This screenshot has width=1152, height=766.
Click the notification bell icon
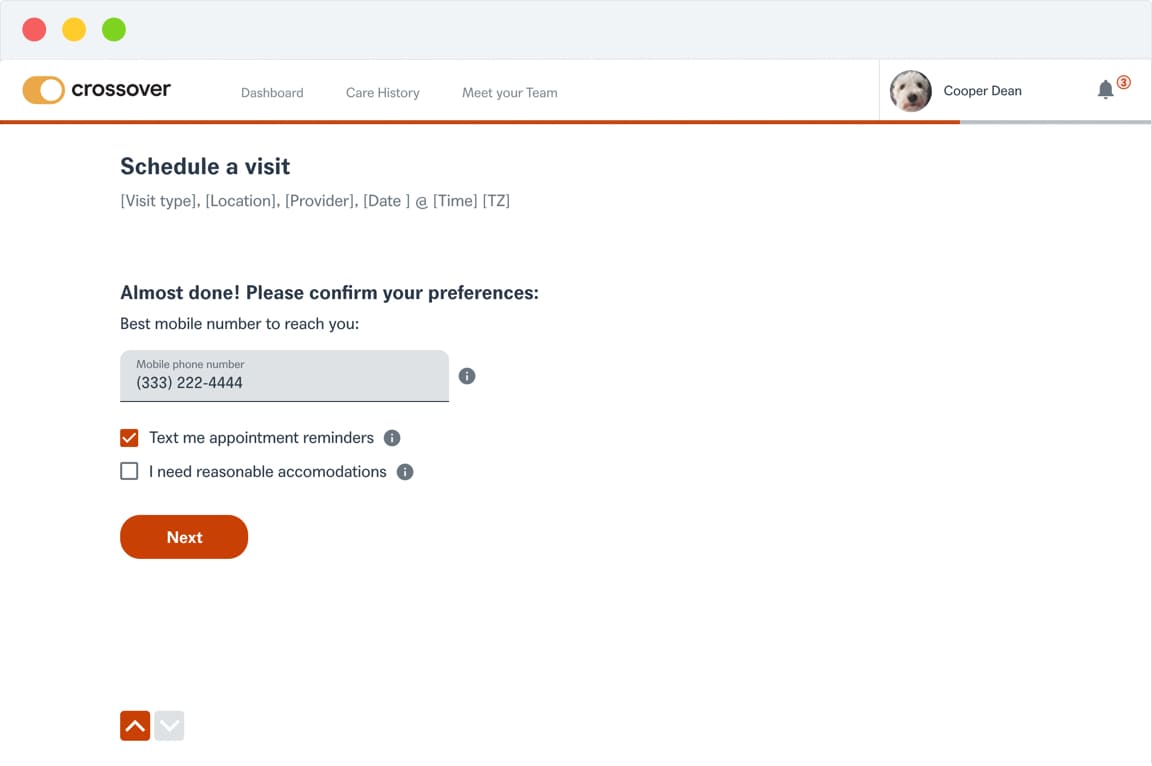point(1105,90)
